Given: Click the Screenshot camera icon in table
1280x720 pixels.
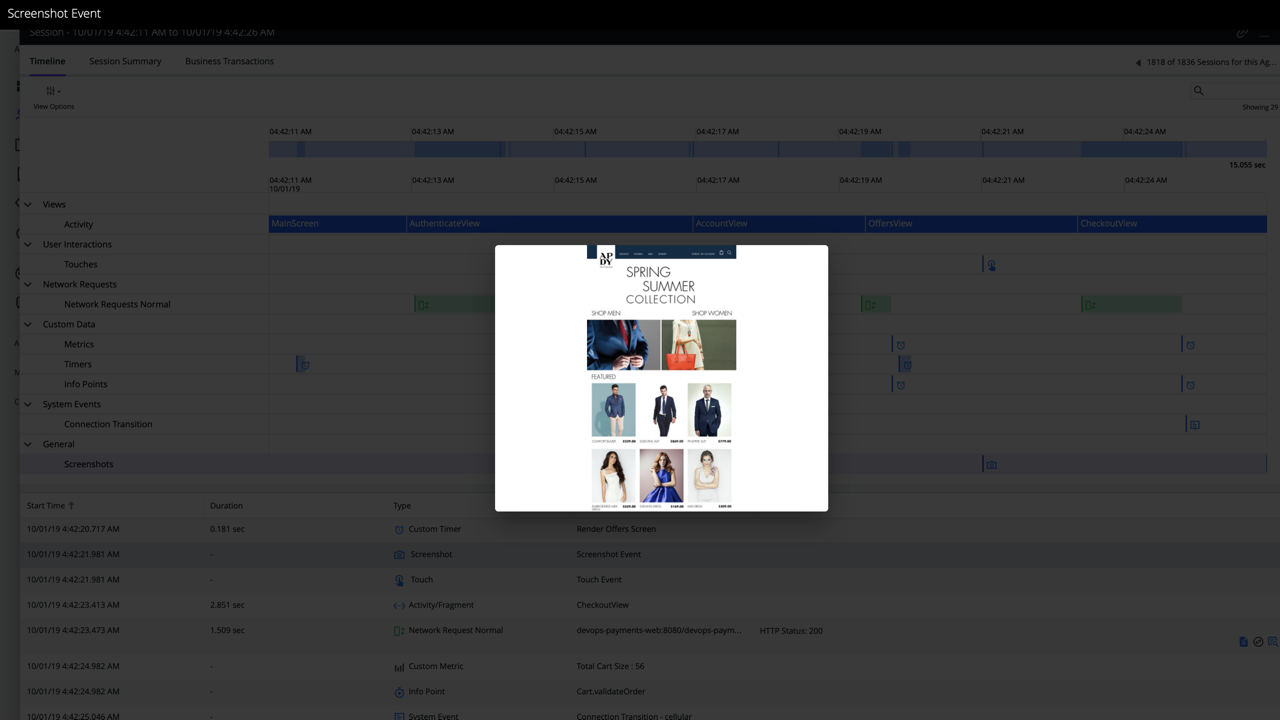Looking at the screenshot, I should pyautogui.click(x=399, y=554).
